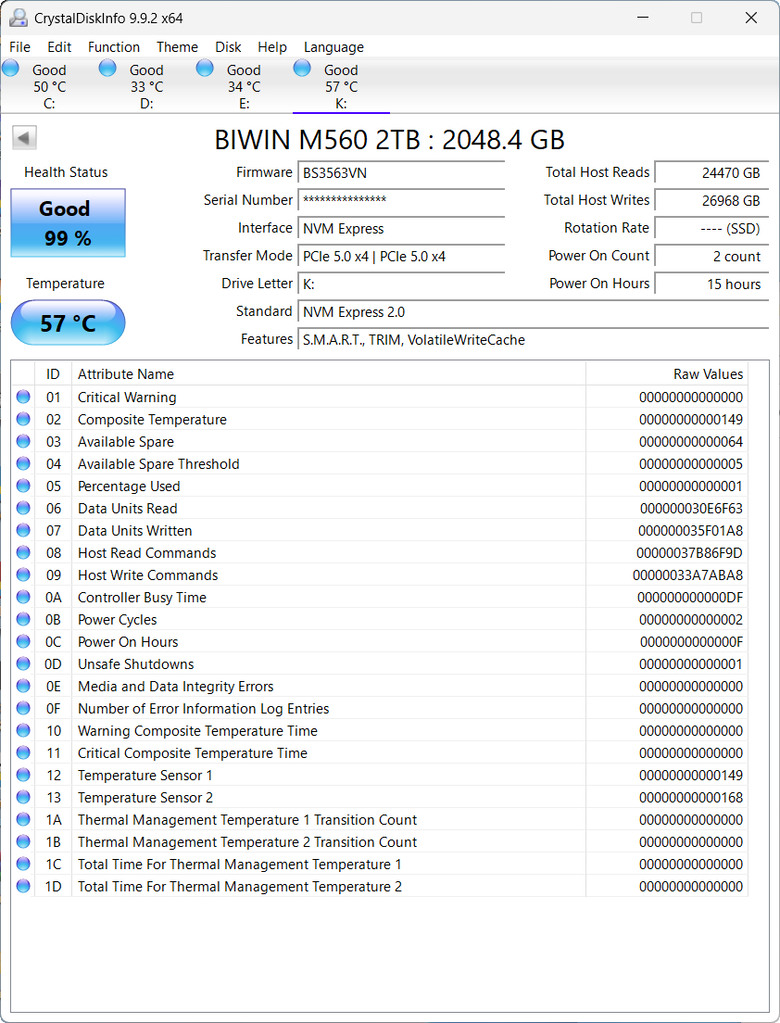Open the File menu
The width and height of the screenshot is (780, 1023).
[x=20, y=47]
